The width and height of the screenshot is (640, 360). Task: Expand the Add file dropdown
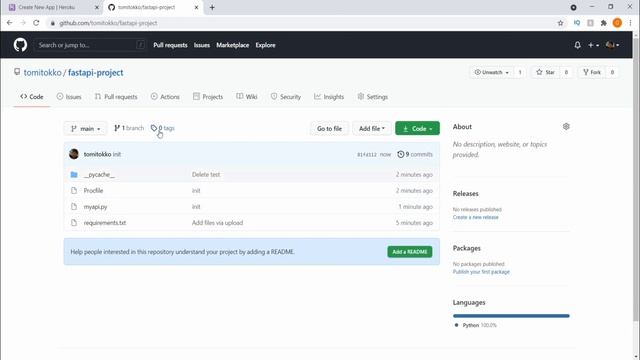371,129
